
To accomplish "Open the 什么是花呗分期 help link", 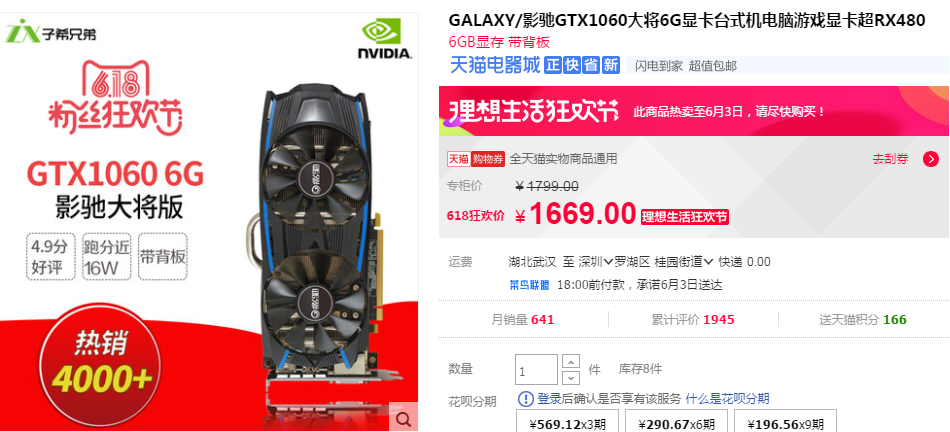I will coord(728,399).
